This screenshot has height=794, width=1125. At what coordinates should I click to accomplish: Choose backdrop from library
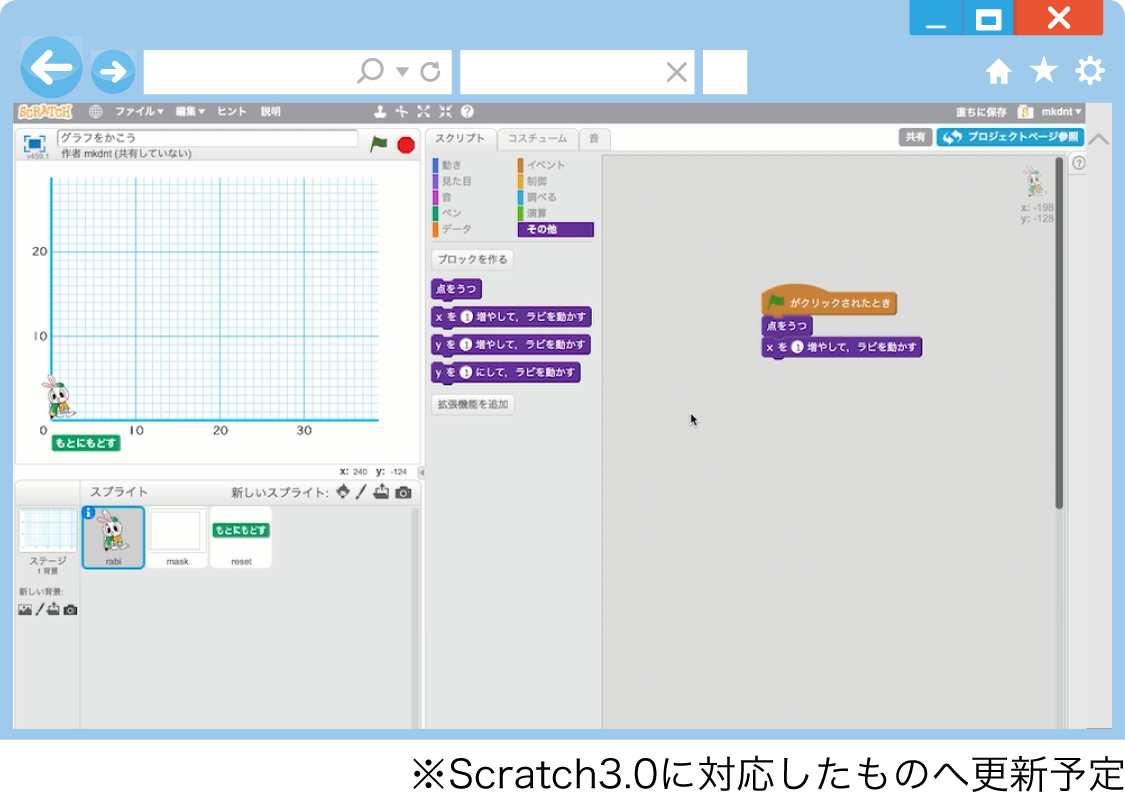(25, 610)
